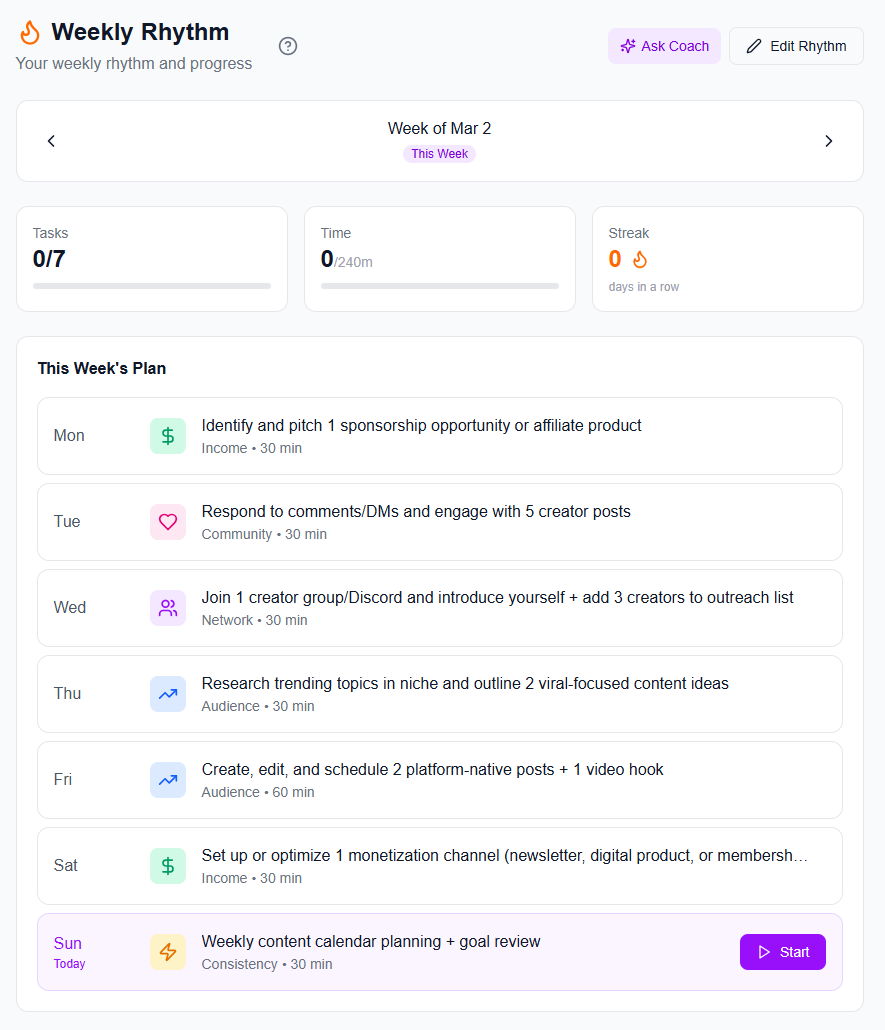Click Sunday's yellow lightning Consistency icon
885x1030 pixels.
click(x=168, y=952)
